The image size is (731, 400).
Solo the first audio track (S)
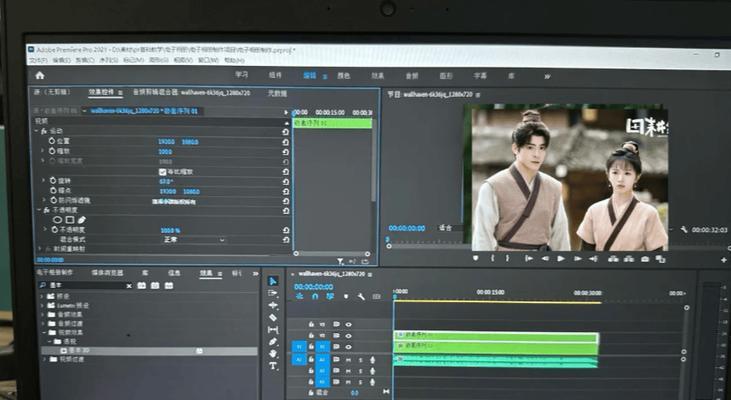360,360
